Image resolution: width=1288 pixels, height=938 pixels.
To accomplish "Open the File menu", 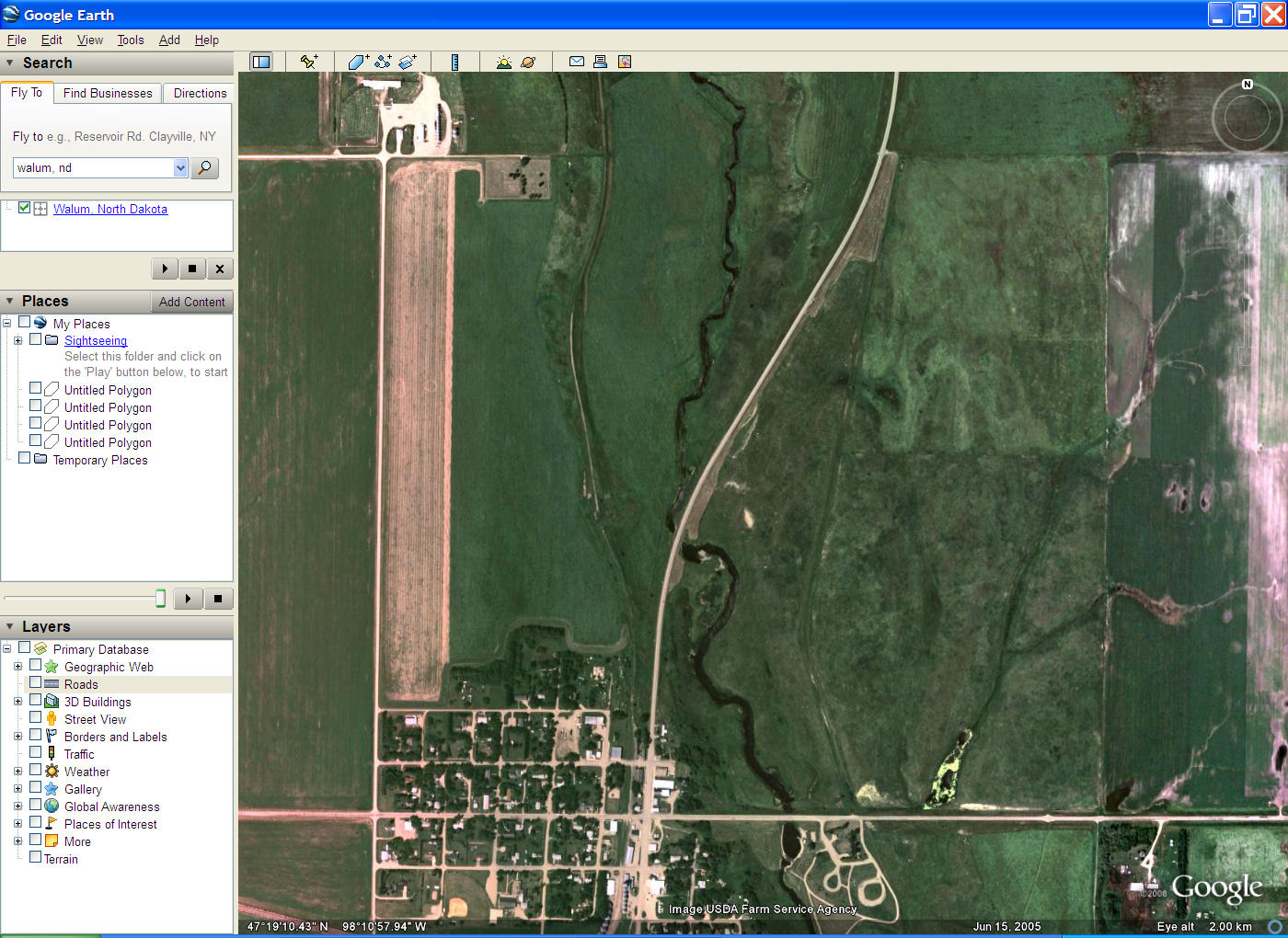I will point(17,40).
